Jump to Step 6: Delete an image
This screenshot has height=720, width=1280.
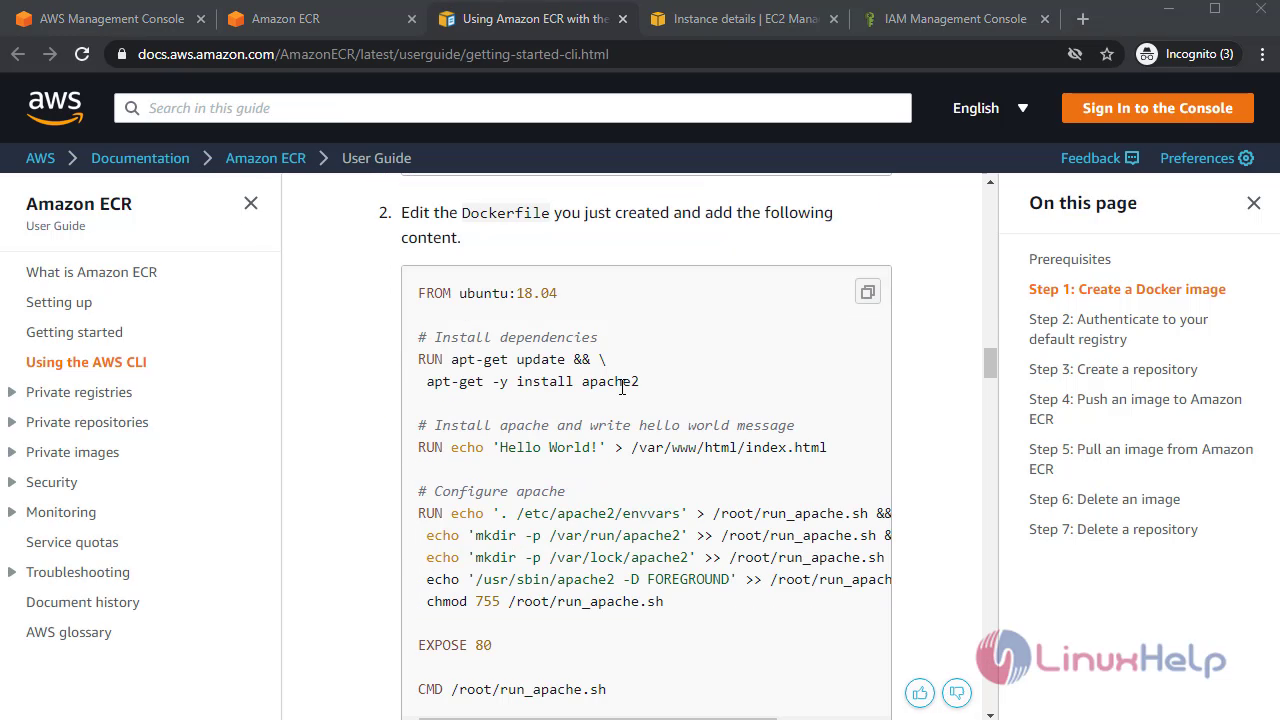[x=1104, y=499]
